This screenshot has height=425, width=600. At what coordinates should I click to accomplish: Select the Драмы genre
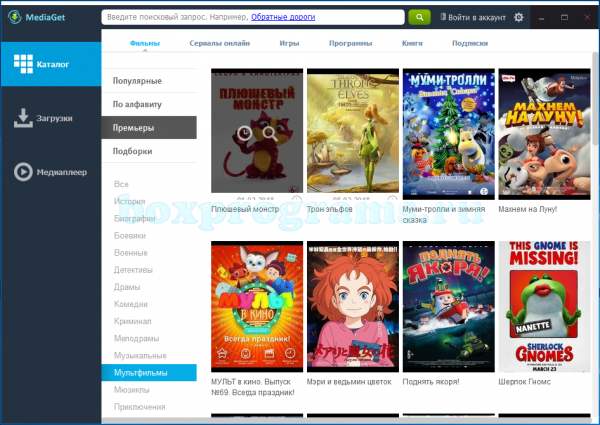(127, 287)
